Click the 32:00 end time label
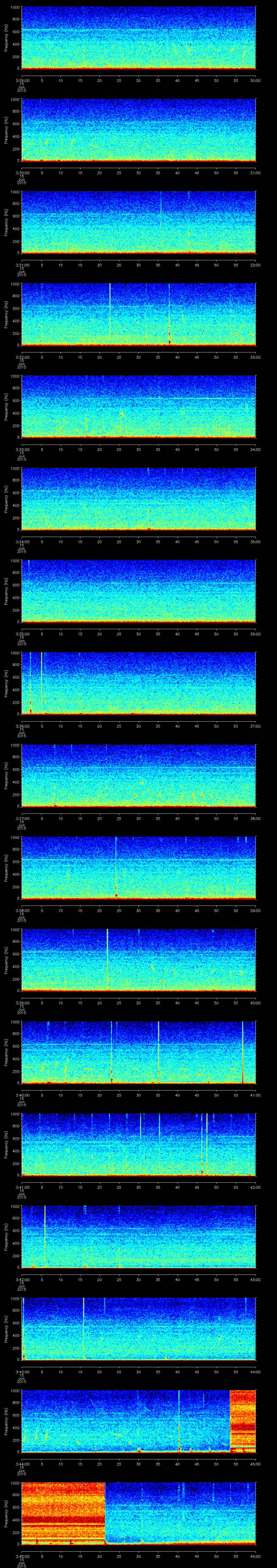Image resolution: width=277 pixels, height=1568 pixels. (x=256, y=265)
